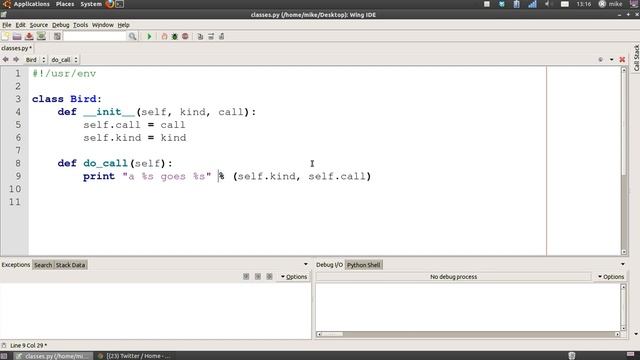Click the step out icon
Viewport: 640px width, 360px height.
(x=222, y=36)
